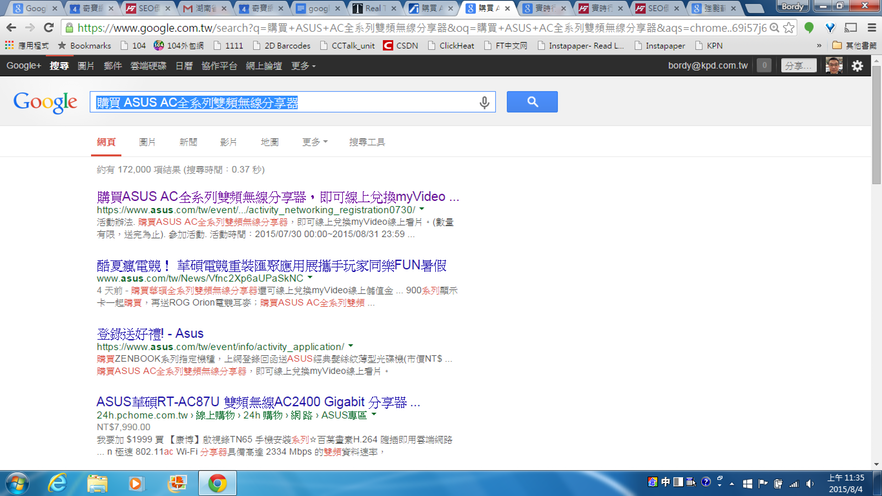Open the volume speaker icon in tray
This screenshot has height=496, width=882.
tap(810, 484)
